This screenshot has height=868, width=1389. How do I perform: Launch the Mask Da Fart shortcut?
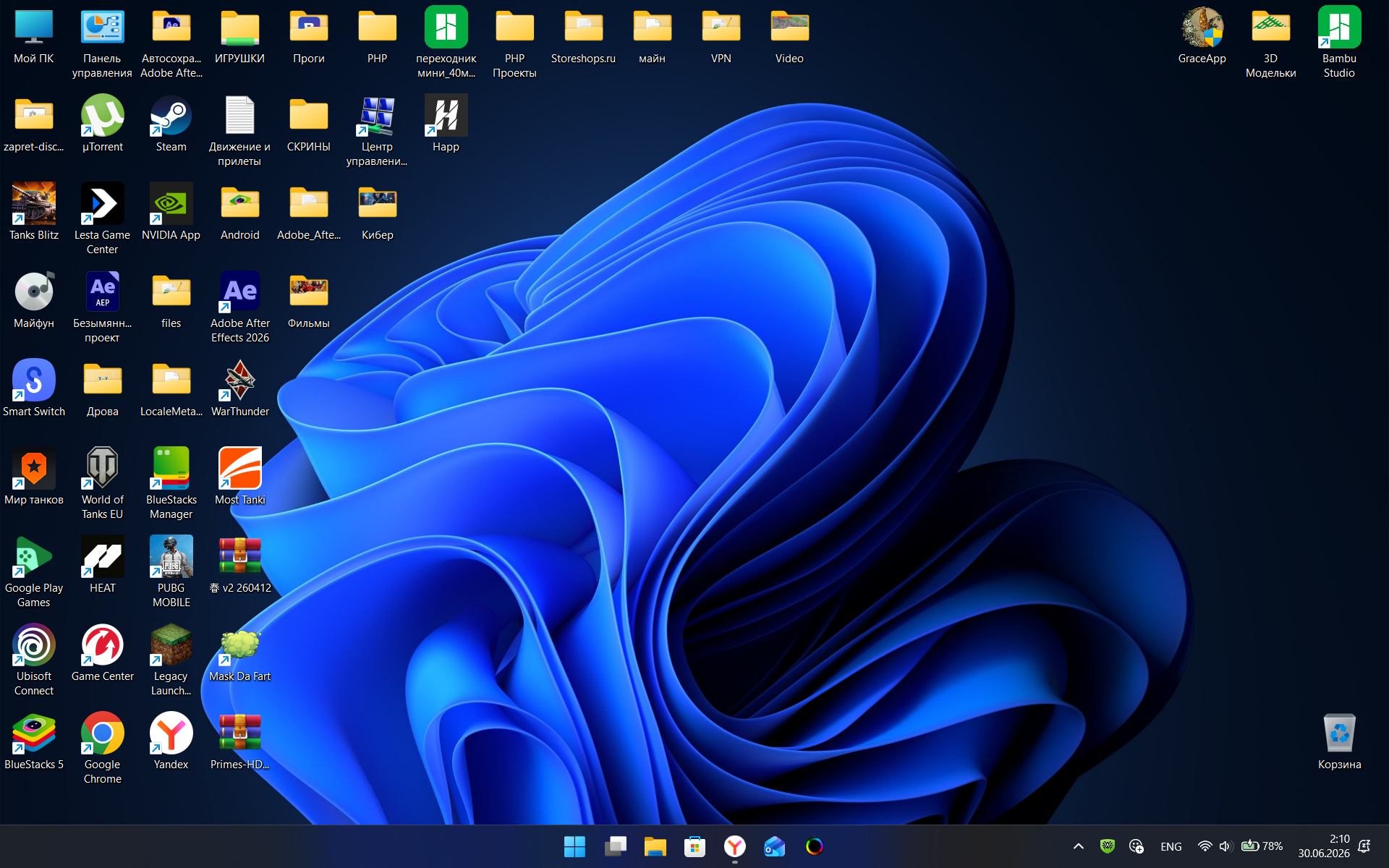coord(239,654)
